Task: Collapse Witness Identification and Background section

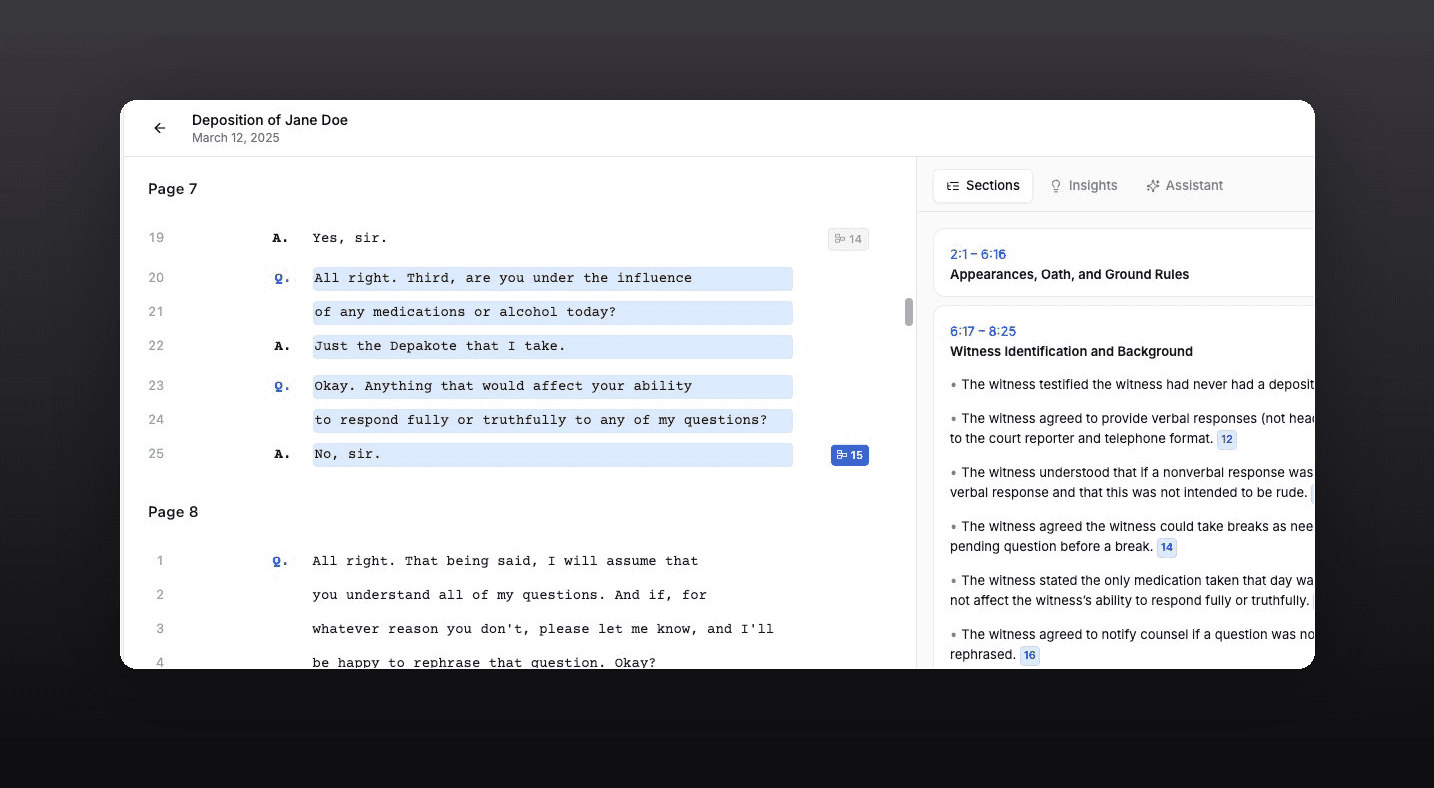Action: (x=1071, y=351)
